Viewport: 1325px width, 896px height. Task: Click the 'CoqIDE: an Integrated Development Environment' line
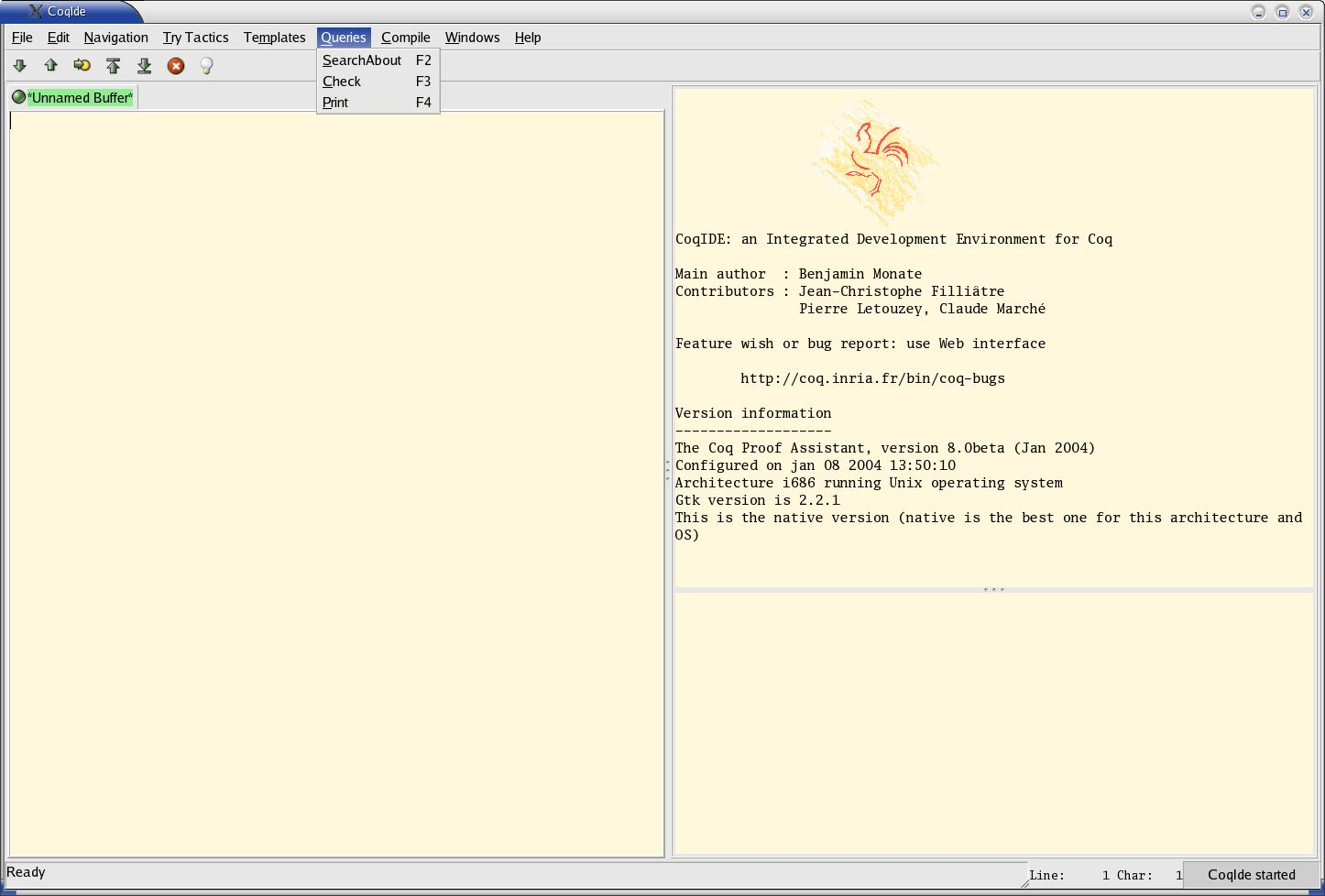click(893, 239)
